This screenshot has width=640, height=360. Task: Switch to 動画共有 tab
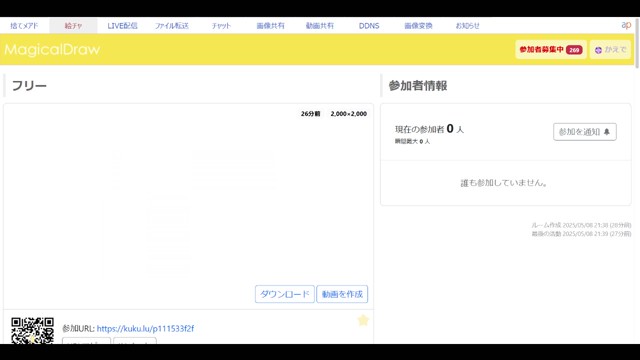[320, 26]
